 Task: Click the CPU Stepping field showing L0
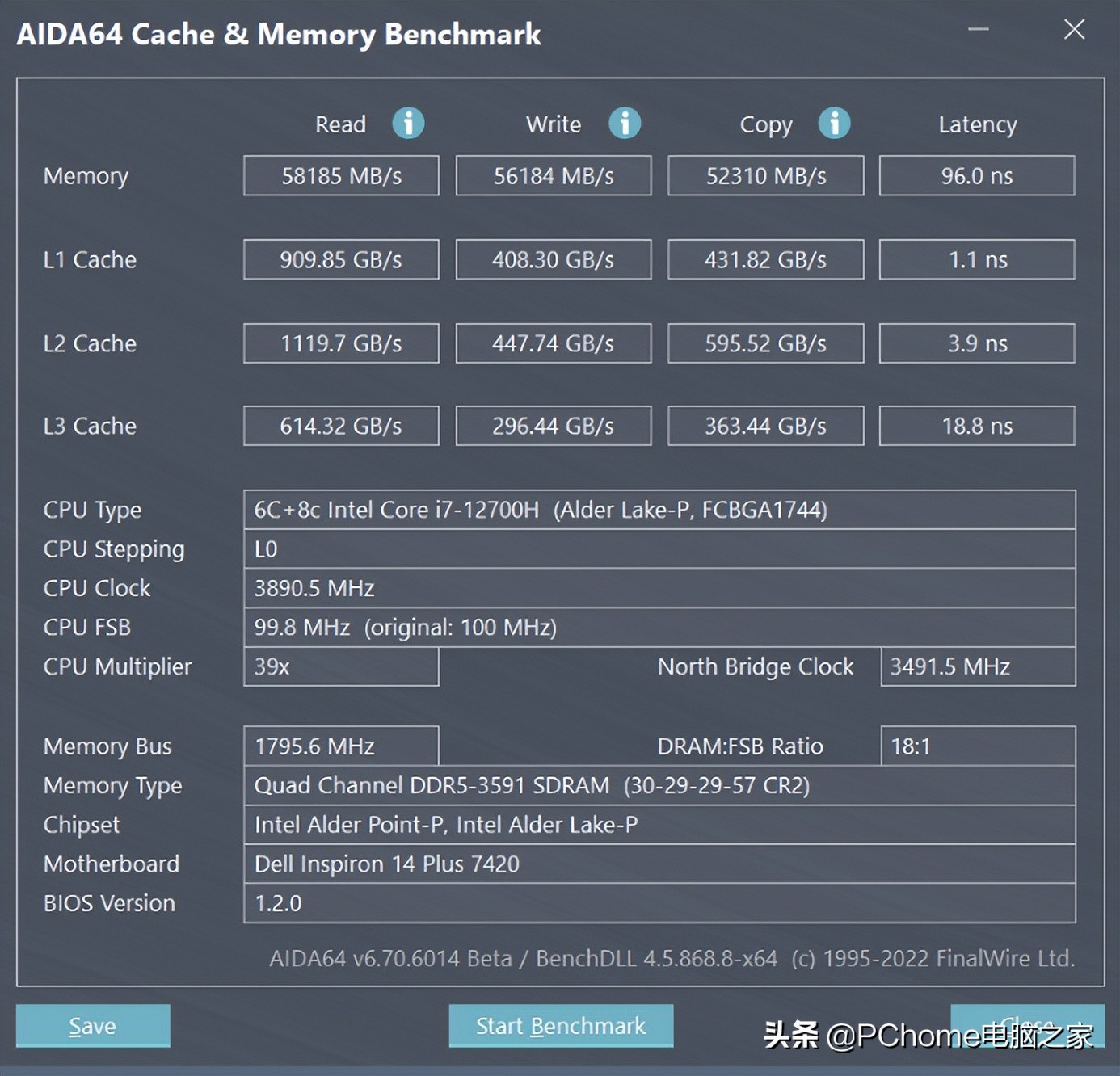point(659,549)
